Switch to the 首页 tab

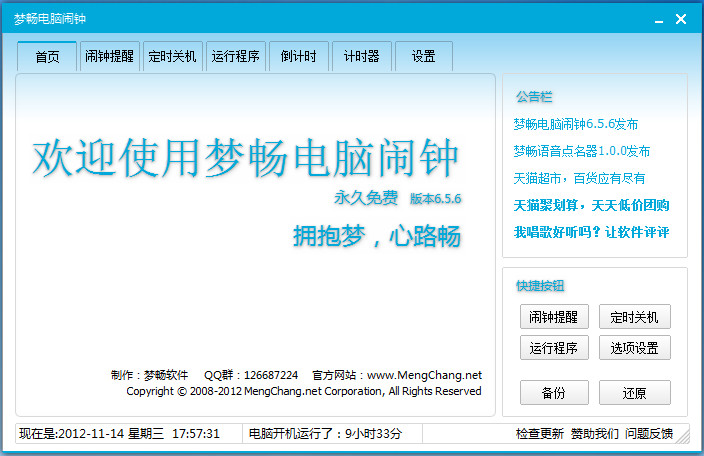click(47, 57)
